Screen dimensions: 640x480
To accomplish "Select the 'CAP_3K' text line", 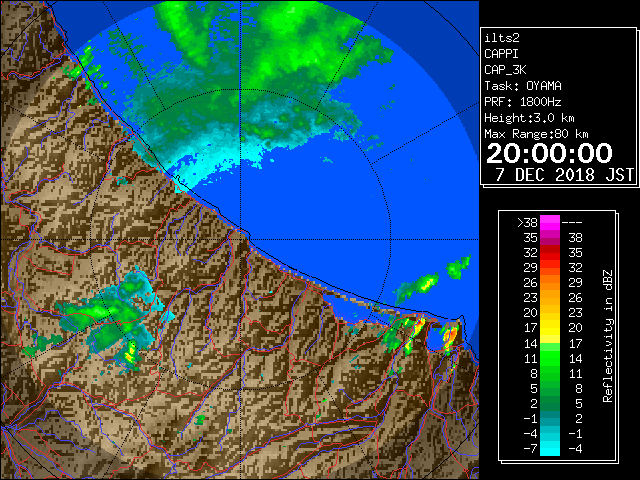I will [505, 70].
